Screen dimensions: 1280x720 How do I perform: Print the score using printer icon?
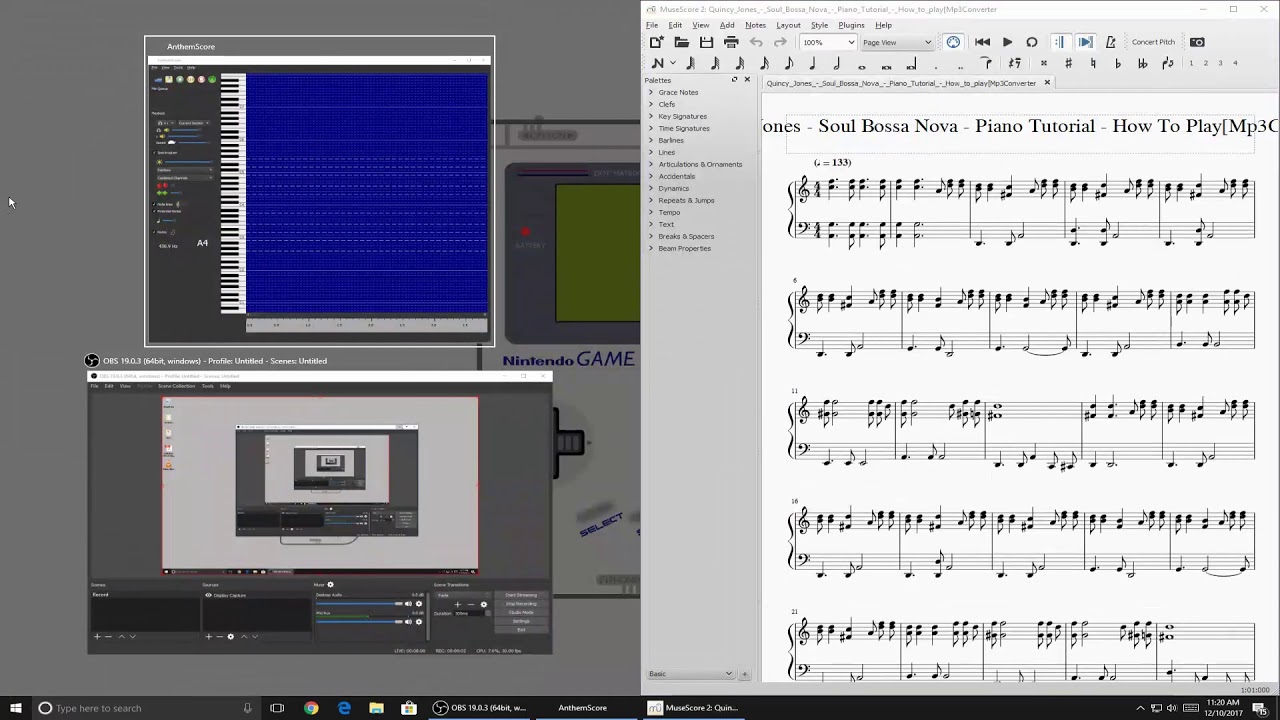coord(731,42)
